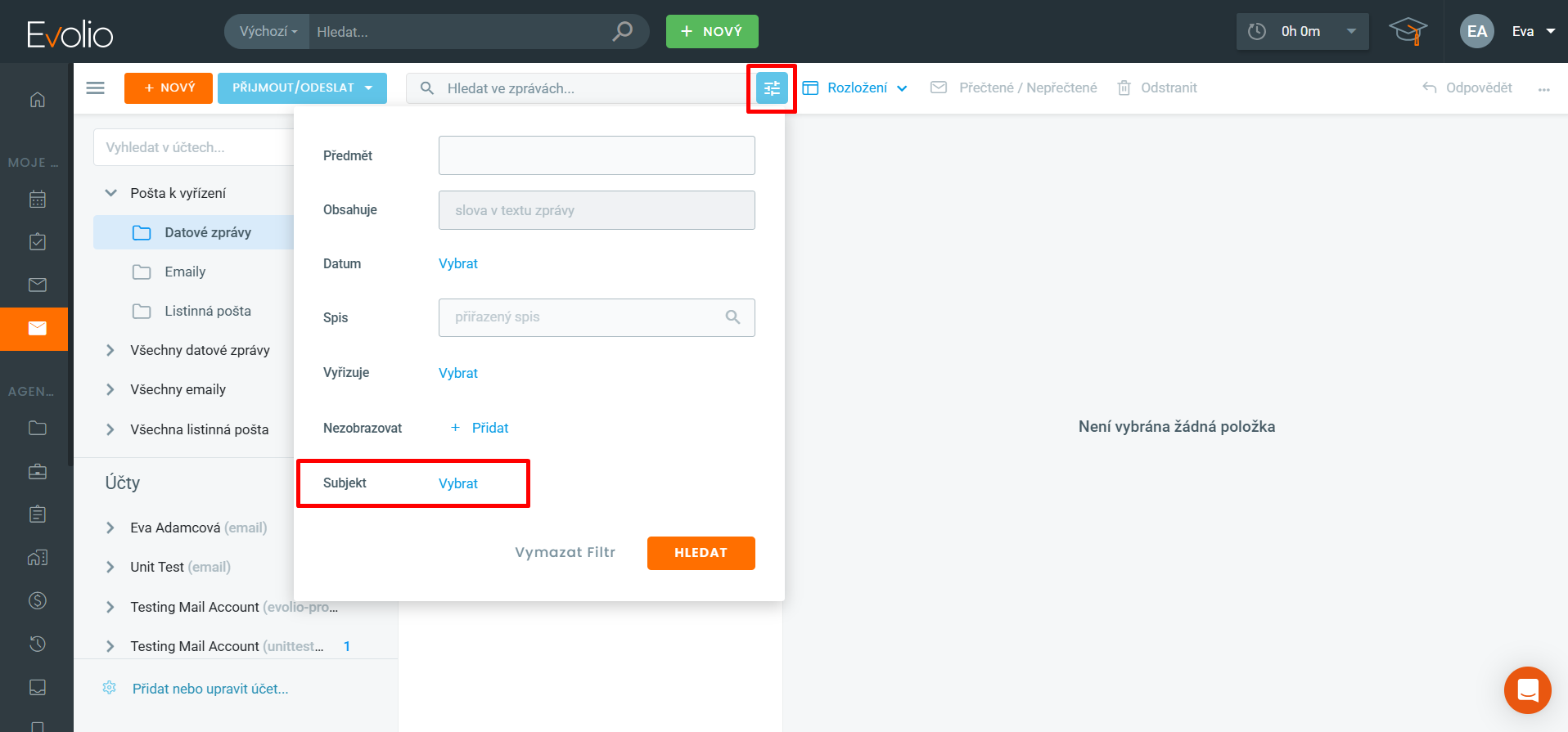This screenshot has height=732, width=1568.
Task: Collapse the Pošta k vyřízení tree
Action: pyautogui.click(x=110, y=193)
